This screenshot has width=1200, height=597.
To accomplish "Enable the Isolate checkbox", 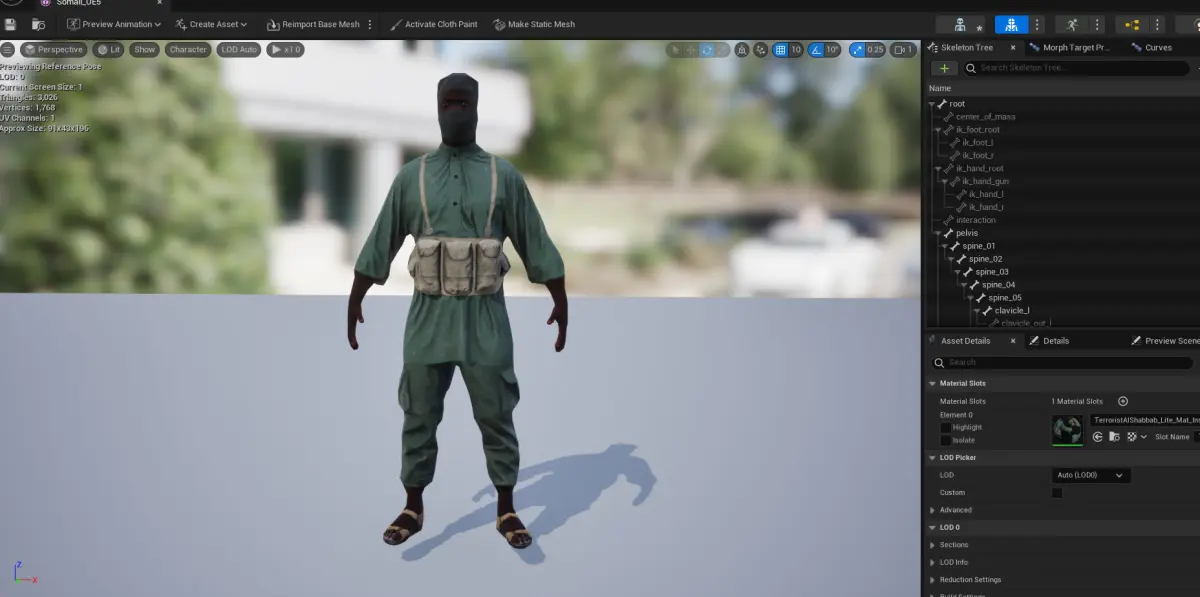I will point(946,440).
